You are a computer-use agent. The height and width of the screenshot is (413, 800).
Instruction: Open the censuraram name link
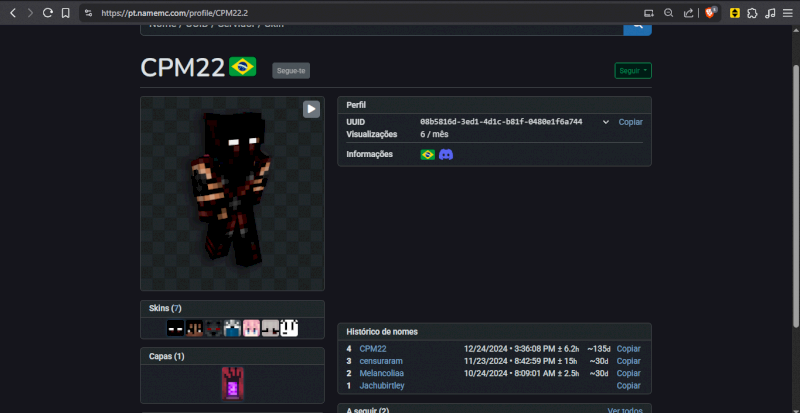[381, 361]
